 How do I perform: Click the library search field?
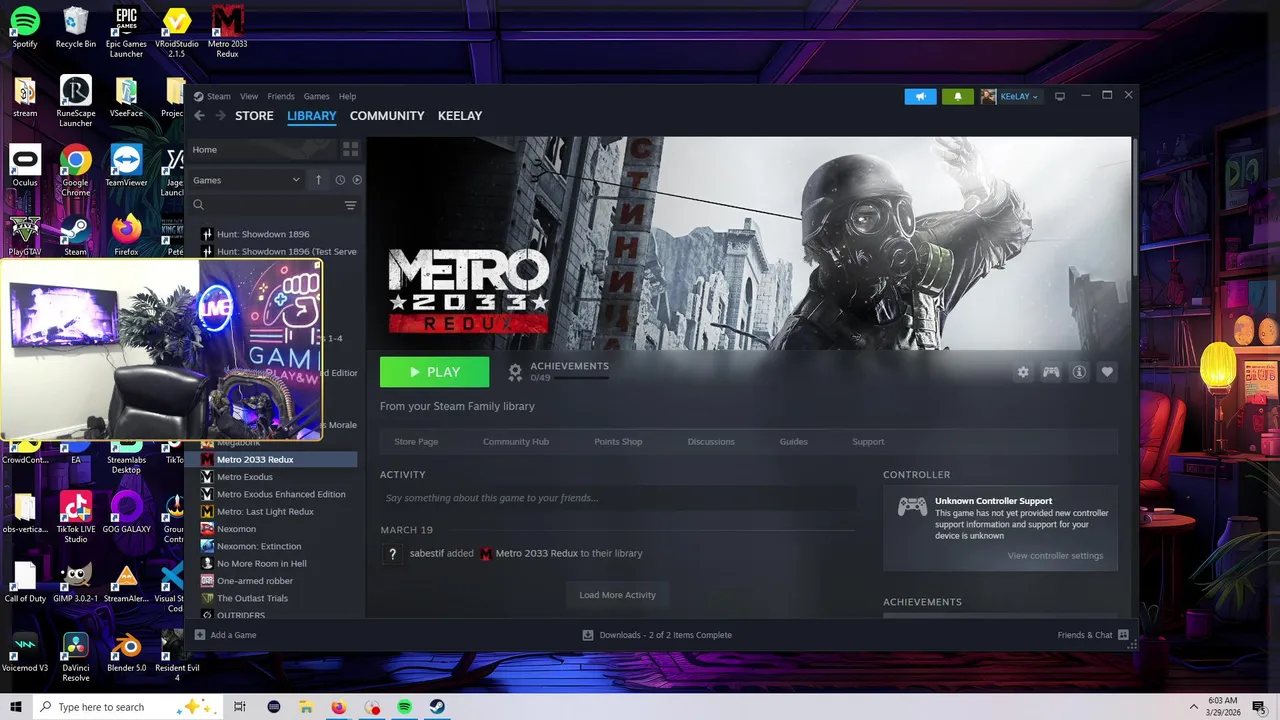click(266, 205)
